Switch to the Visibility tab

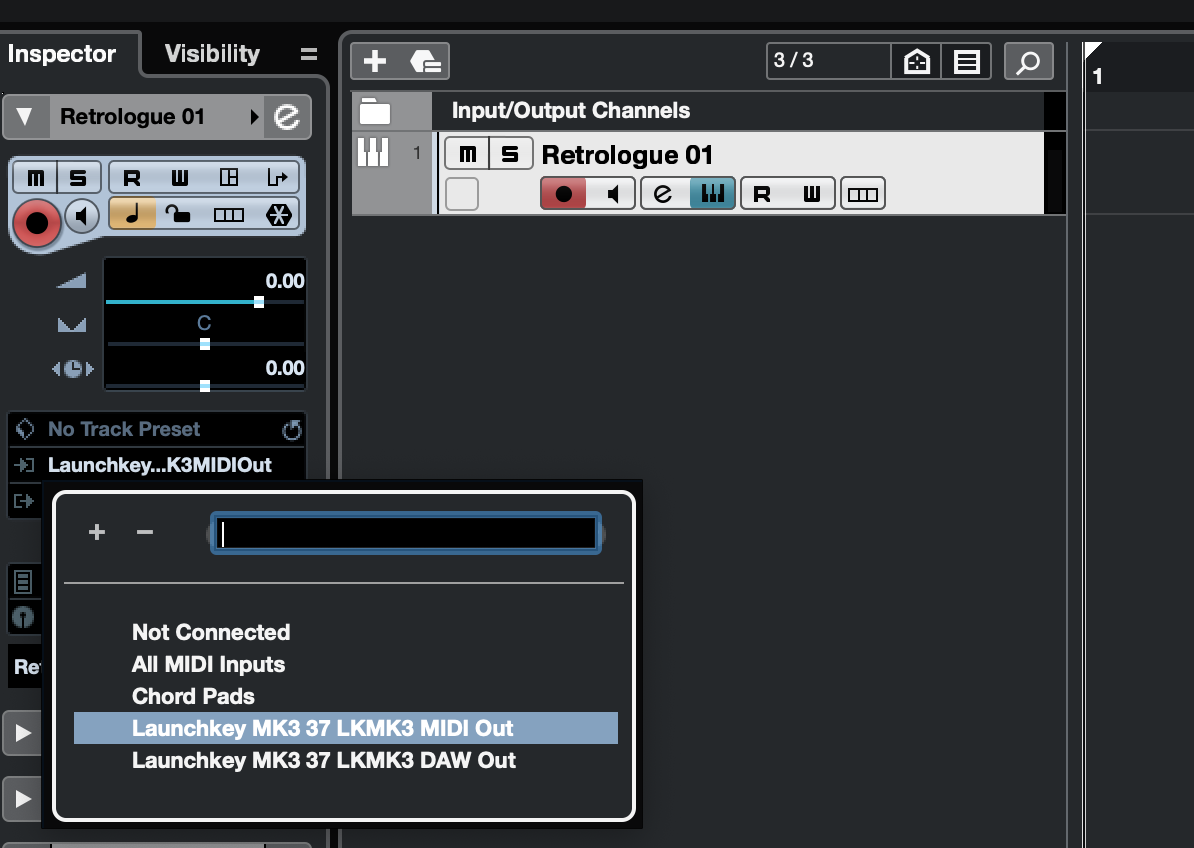pyautogui.click(x=212, y=54)
